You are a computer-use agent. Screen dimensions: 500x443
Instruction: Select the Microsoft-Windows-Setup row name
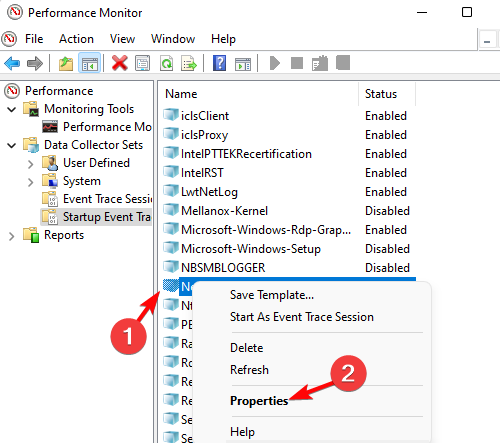click(x=251, y=249)
